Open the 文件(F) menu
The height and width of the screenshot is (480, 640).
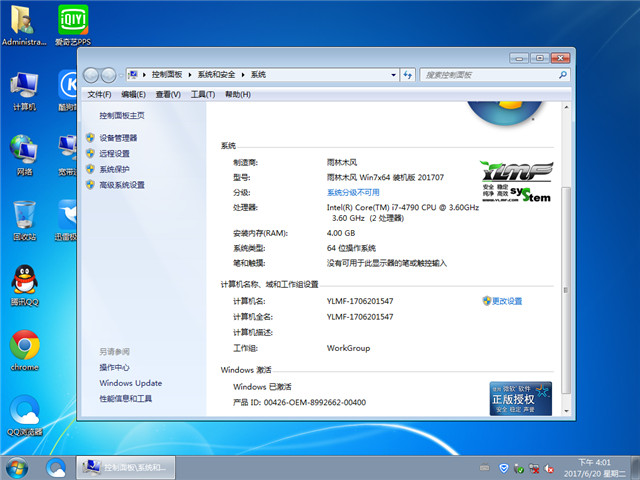coord(99,95)
